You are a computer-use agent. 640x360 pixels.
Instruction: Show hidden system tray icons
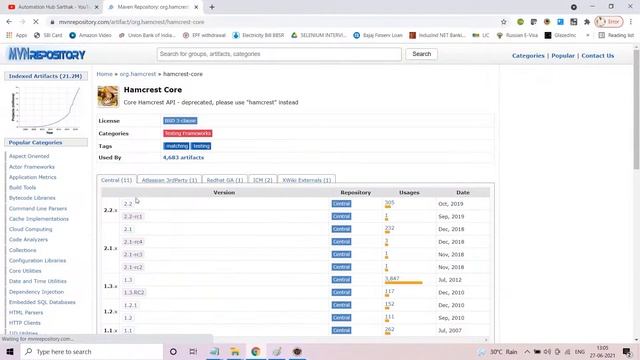[527, 351]
